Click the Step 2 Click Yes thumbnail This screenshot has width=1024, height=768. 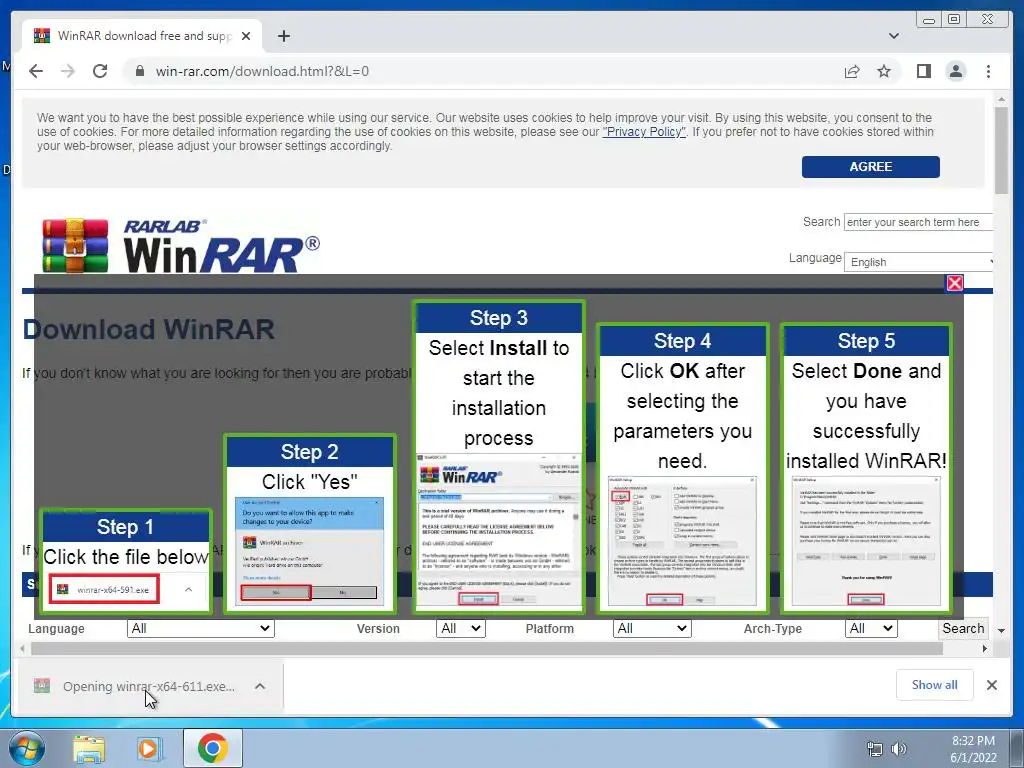[310, 524]
